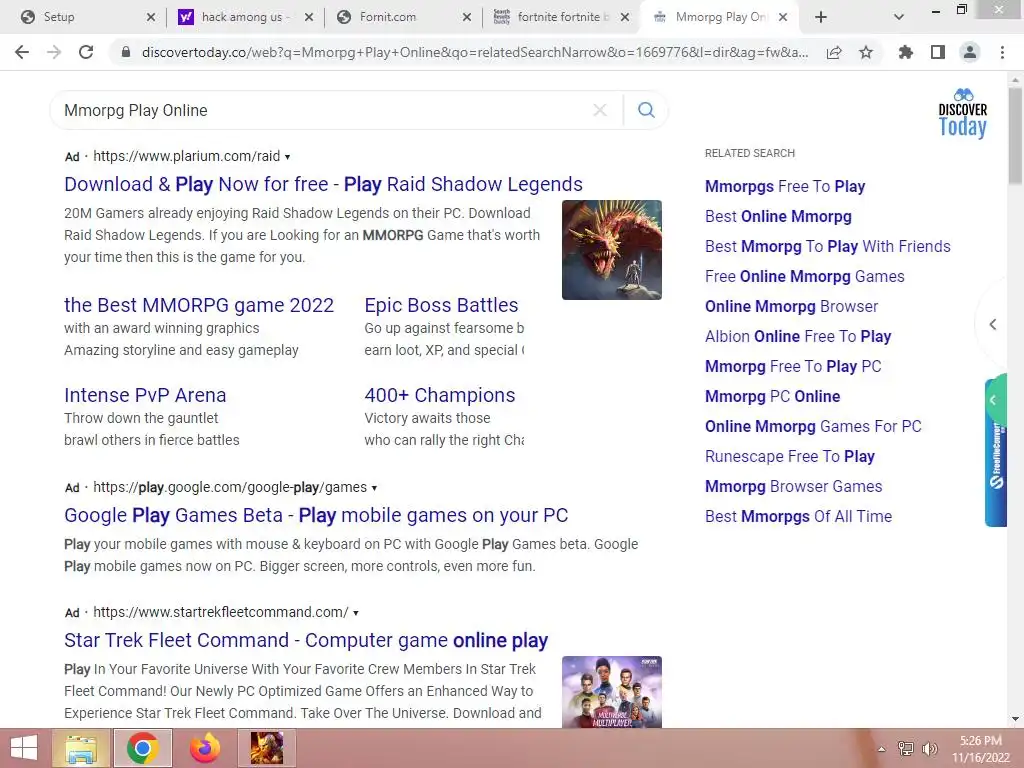The width and height of the screenshot is (1024, 768).
Task: Switch to the Setup tab
Action: click(x=88, y=17)
